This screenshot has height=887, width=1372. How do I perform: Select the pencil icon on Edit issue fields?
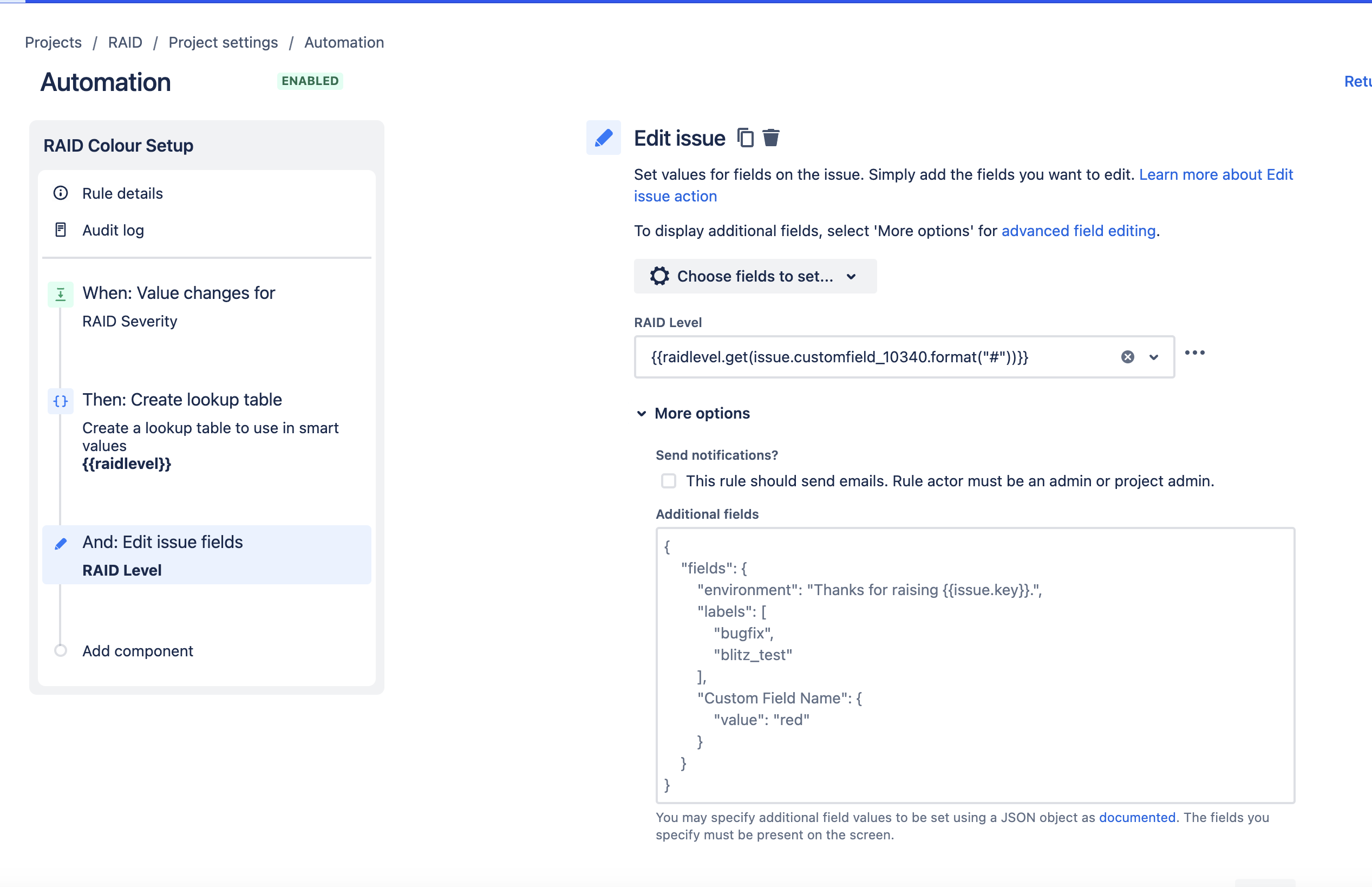tap(61, 543)
